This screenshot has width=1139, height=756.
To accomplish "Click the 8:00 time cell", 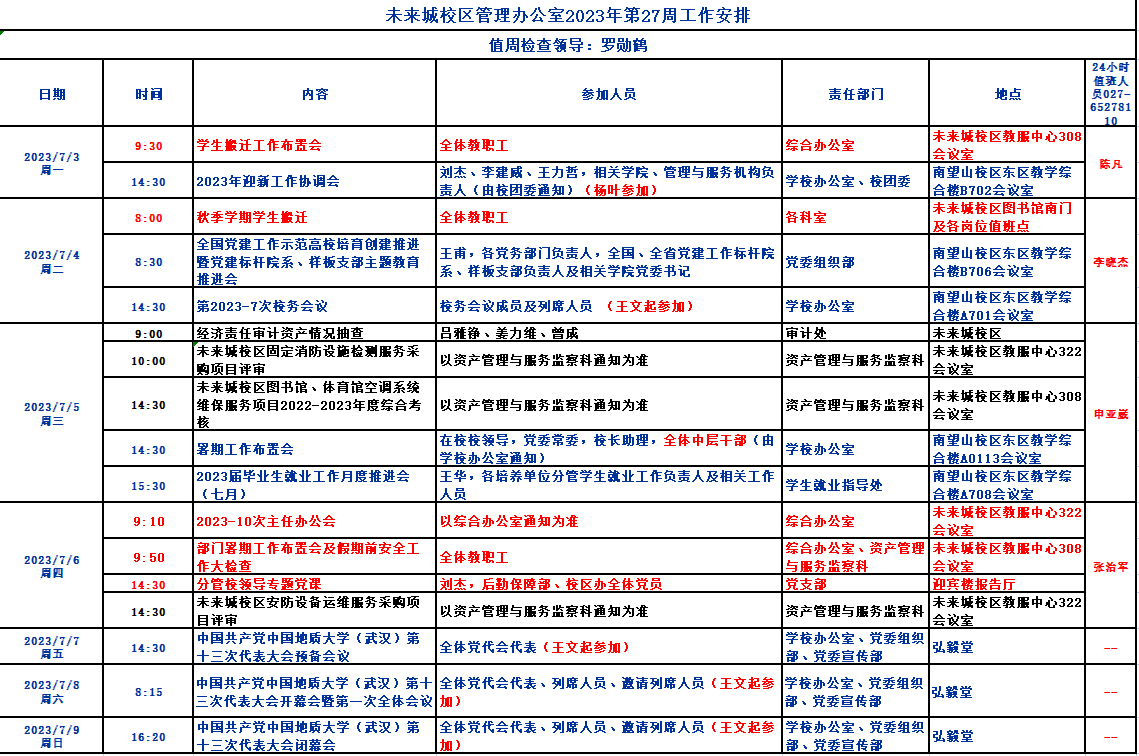I will [x=148, y=217].
